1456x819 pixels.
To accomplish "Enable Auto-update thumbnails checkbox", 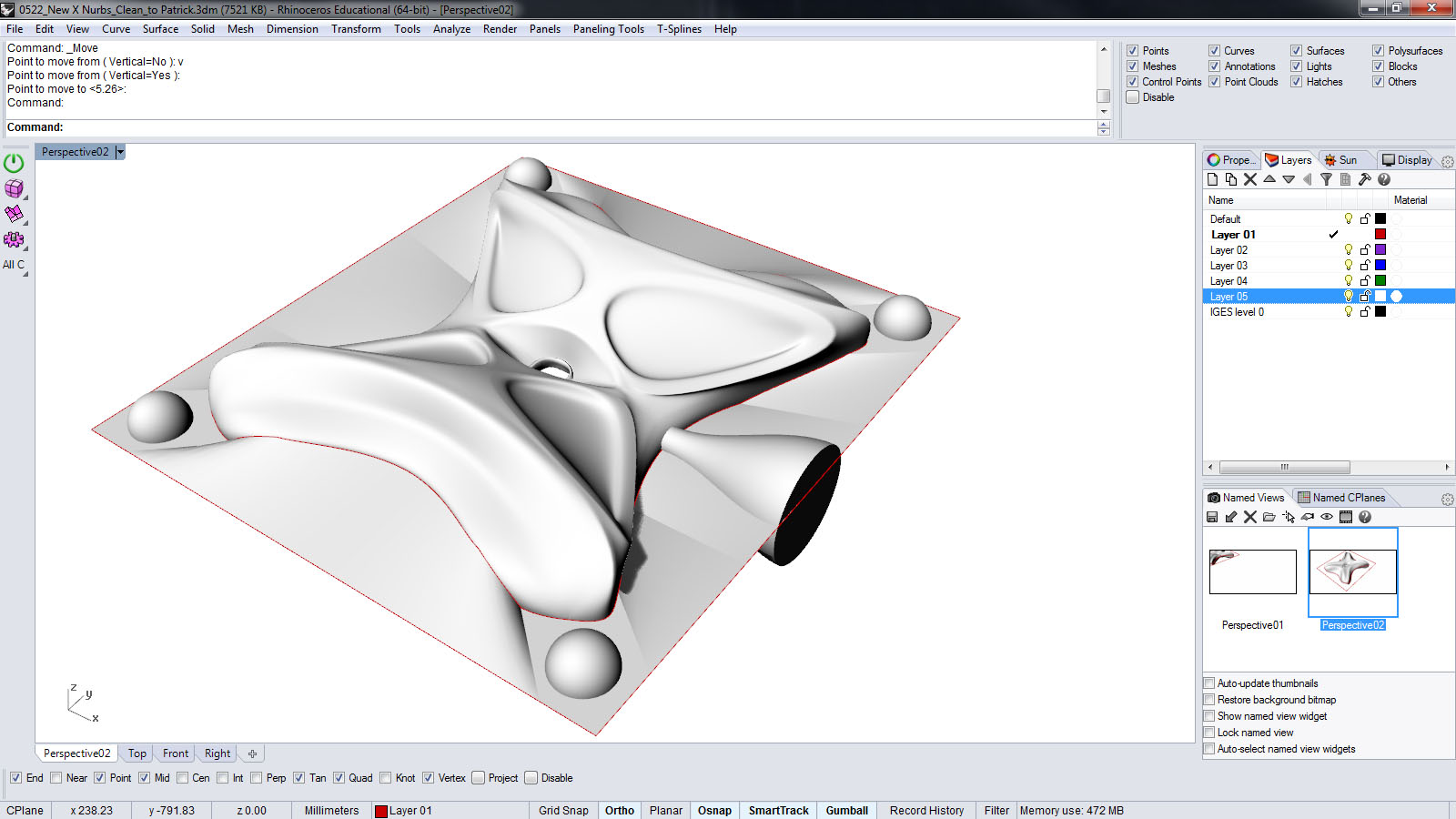I will point(1209,683).
